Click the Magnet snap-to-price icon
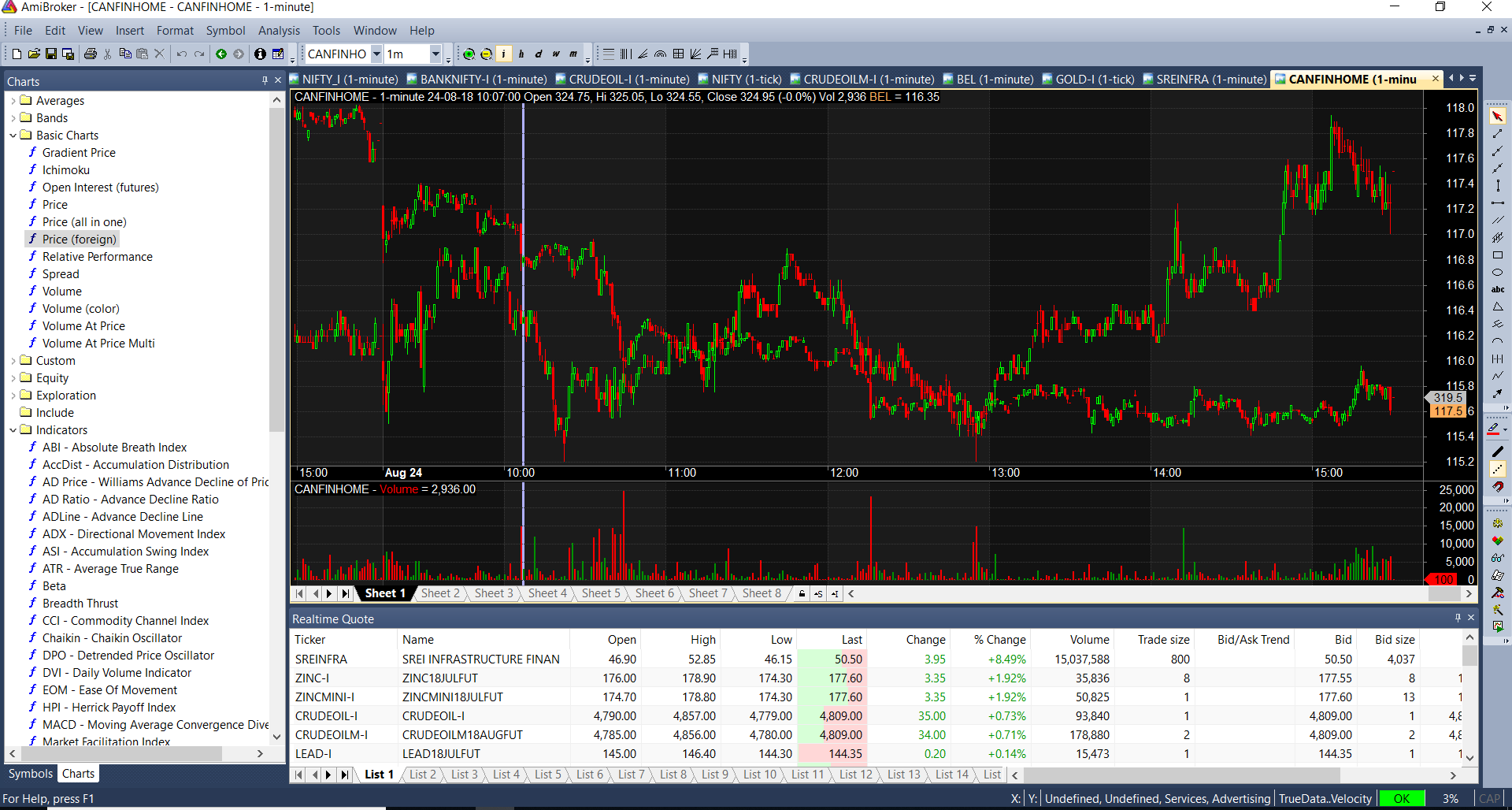 coord(1497,487)
